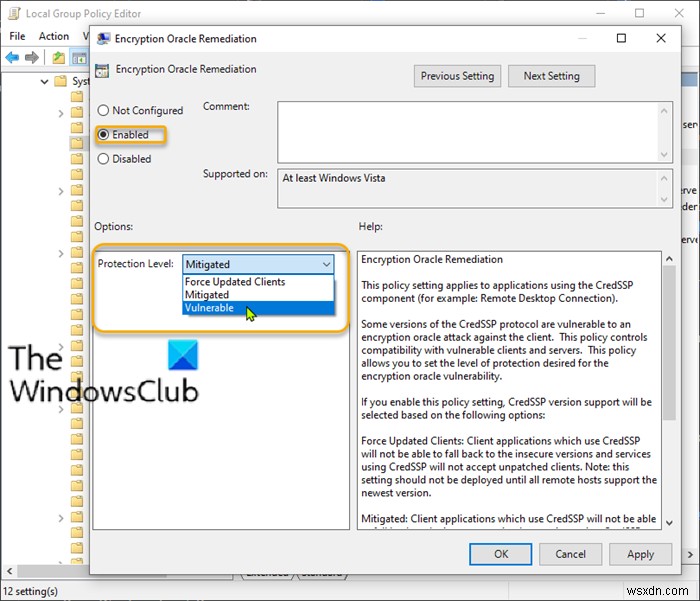Click the '12 setting(s)' status bar text
This screenshot has height=601, width=700.
point(30,591)
